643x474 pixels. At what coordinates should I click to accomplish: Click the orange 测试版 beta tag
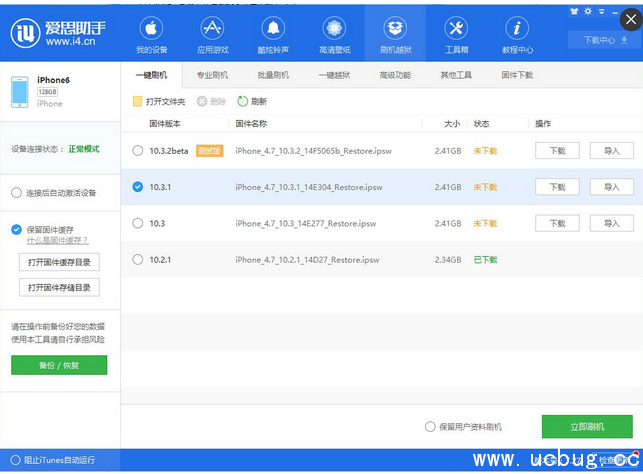(x=210, y=151)
